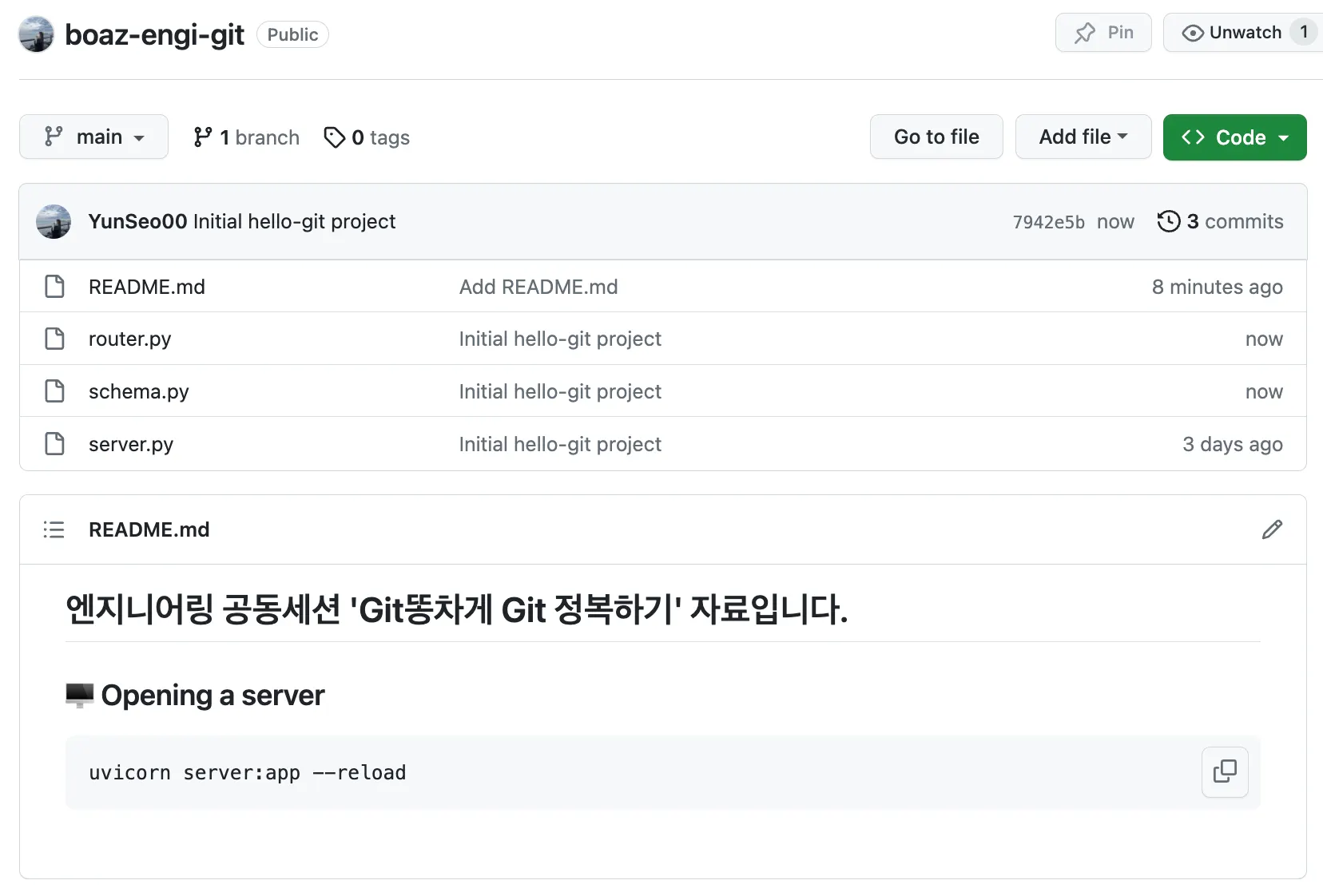Open the YunSeo00 author profile link
The image size is (1323, 896).
(137, 221)
